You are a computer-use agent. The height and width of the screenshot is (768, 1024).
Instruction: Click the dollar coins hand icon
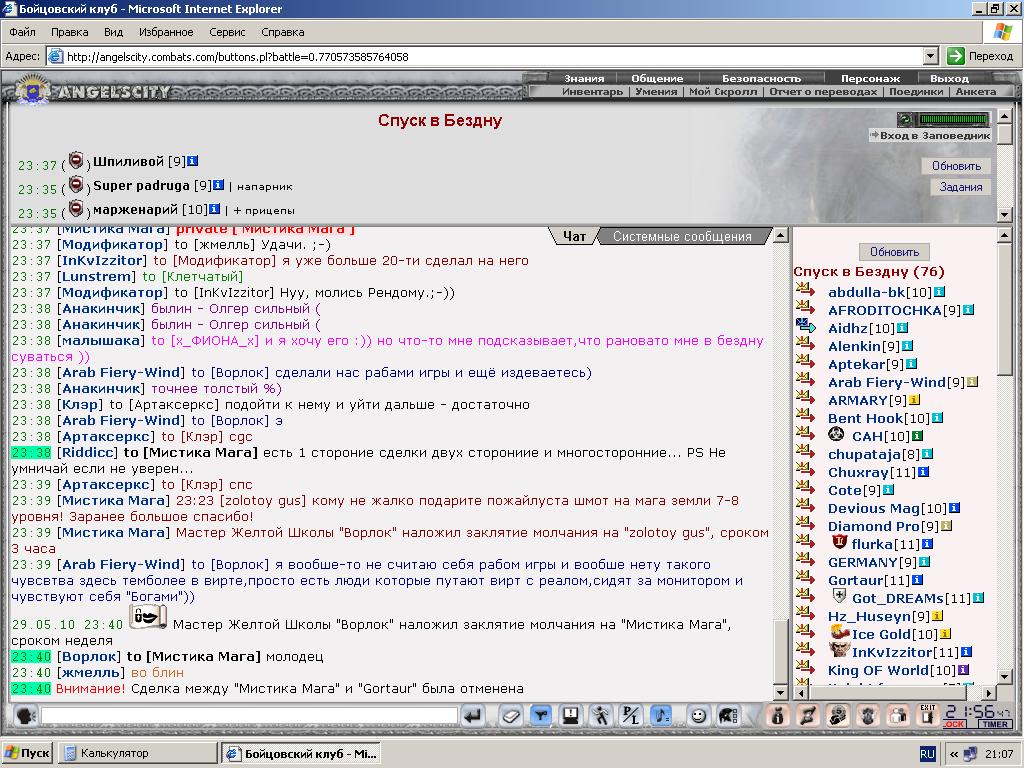click(837, 716)
